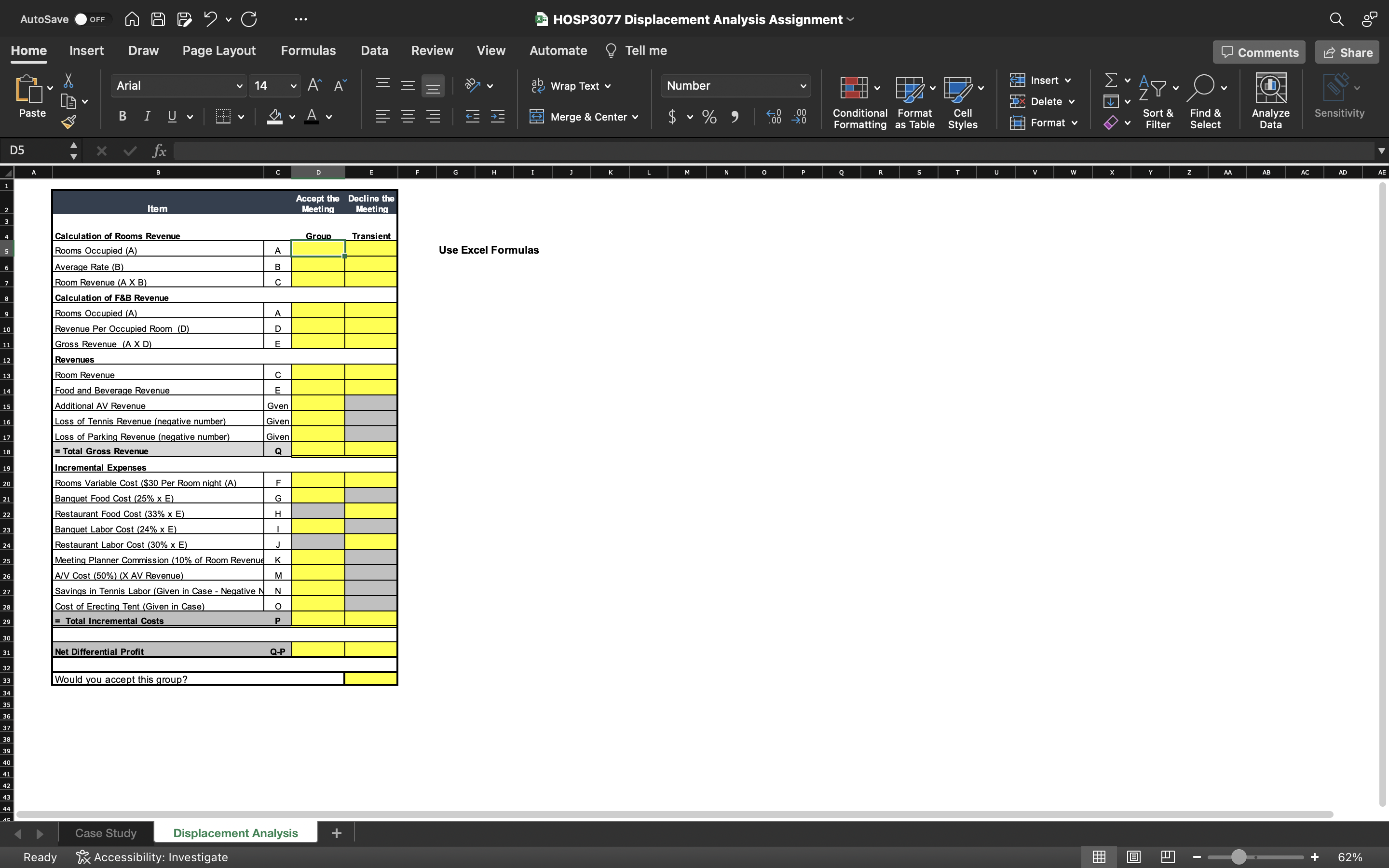The width and height of the screenshot is (1389, 868).
Task: Click the Format Painter brush icon
Action: [69, 121]
